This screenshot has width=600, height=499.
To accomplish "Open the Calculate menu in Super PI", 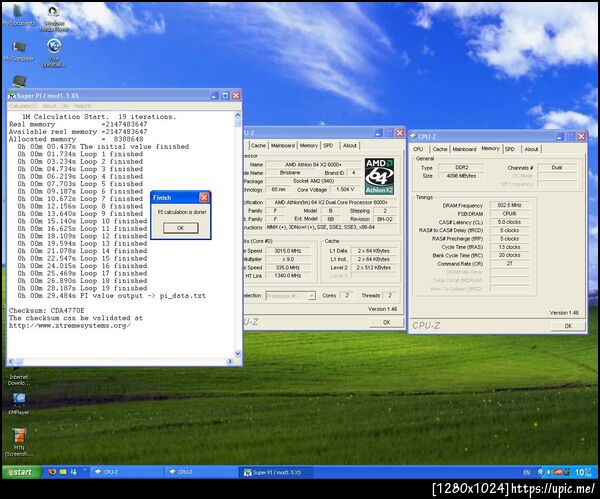I will point(23,105).
